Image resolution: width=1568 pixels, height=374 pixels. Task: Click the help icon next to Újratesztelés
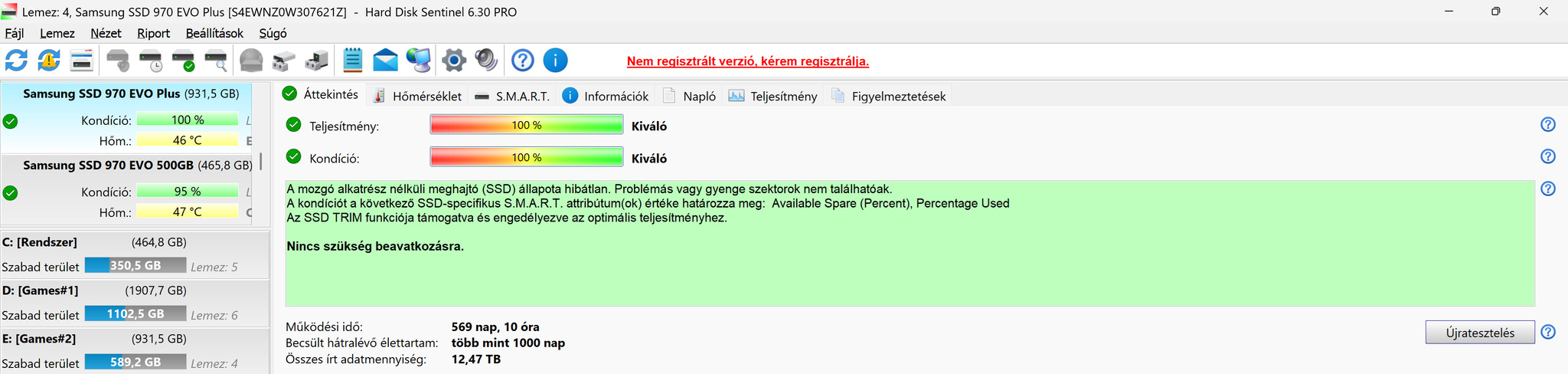pyautogui.click(x=1547, y=332)
